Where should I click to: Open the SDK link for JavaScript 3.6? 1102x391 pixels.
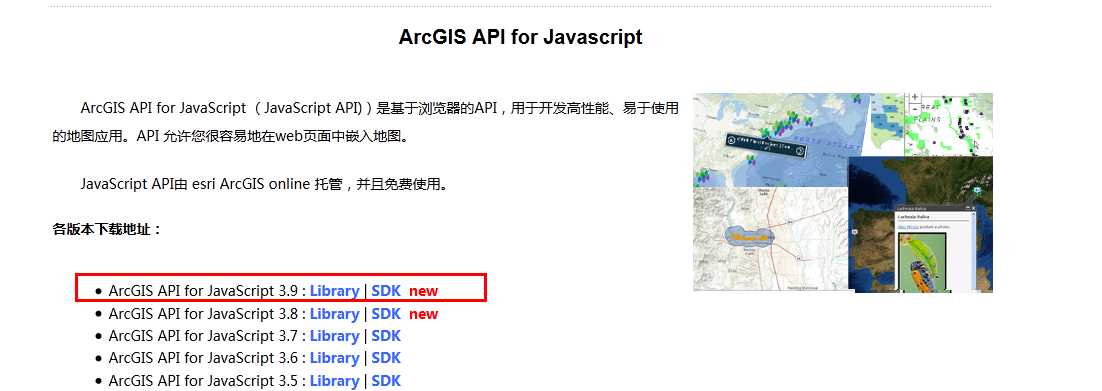[386, 358]
